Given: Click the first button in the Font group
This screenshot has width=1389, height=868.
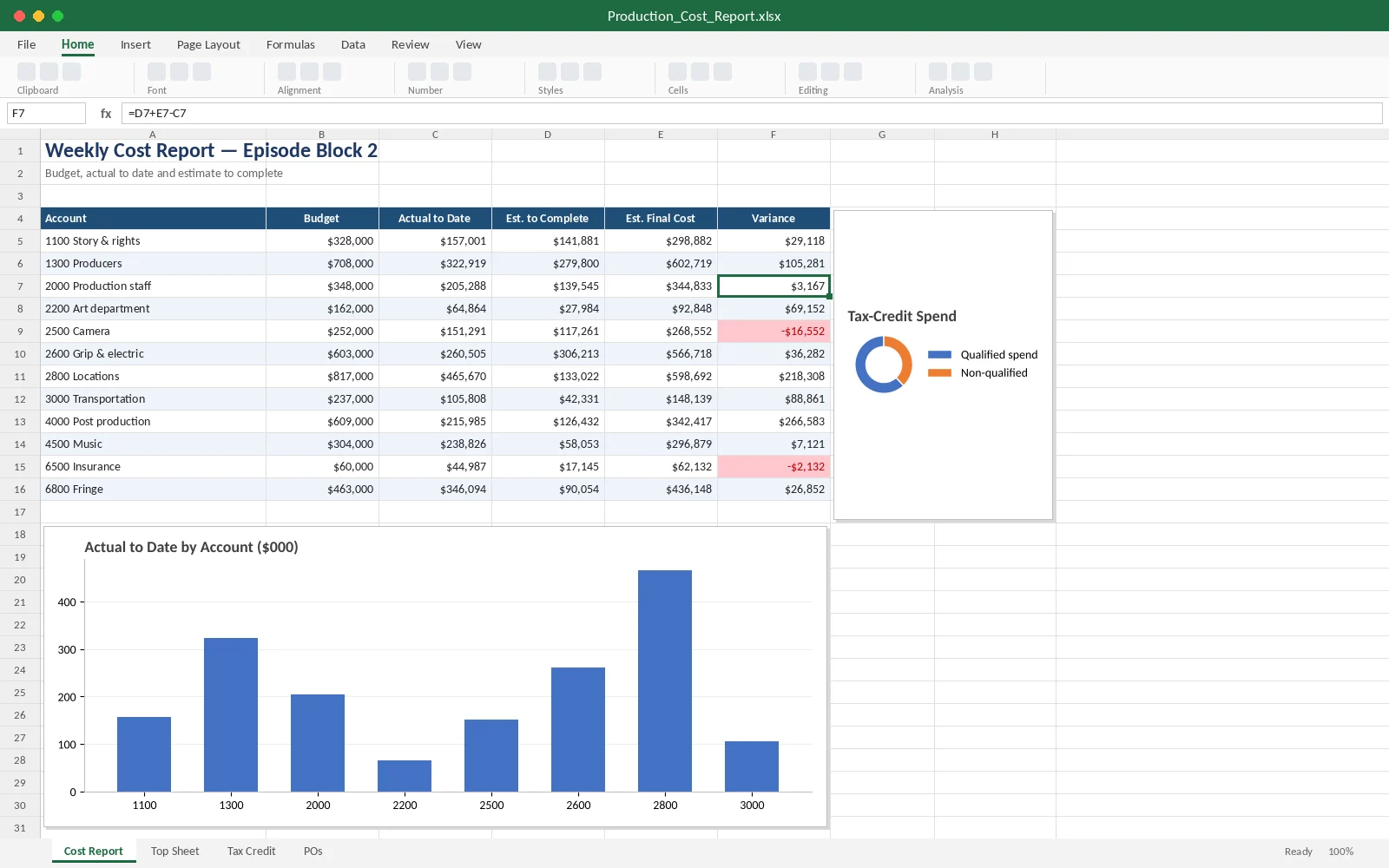Looking at the screenshot, I should tap(157, 72).
